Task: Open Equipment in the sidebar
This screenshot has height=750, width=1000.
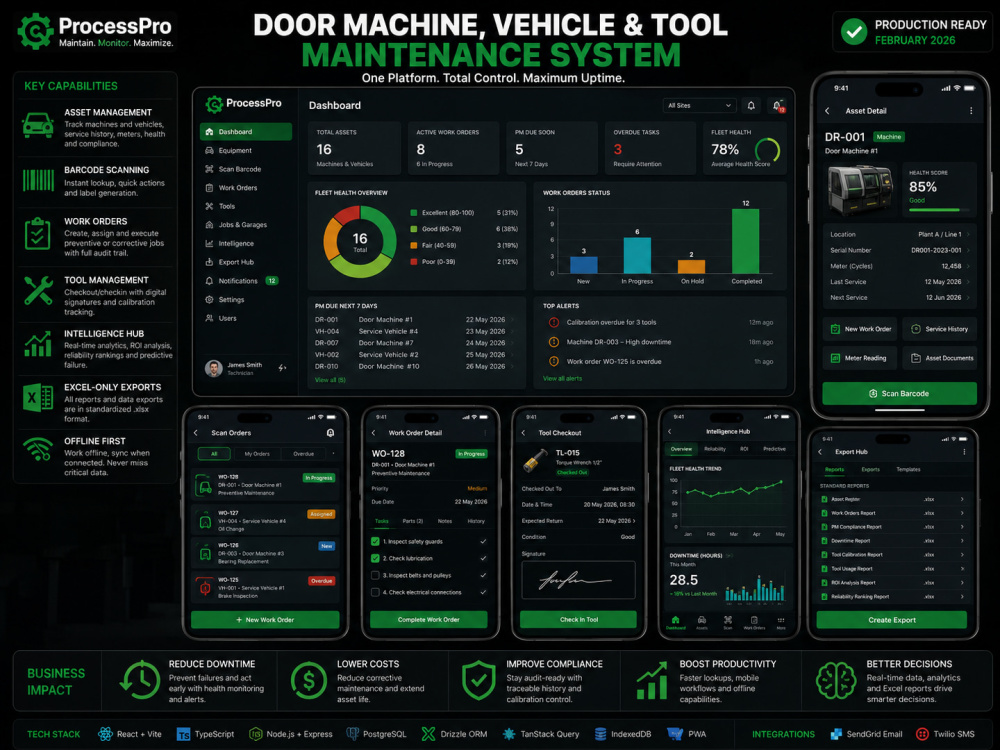Action: point(246,151)
